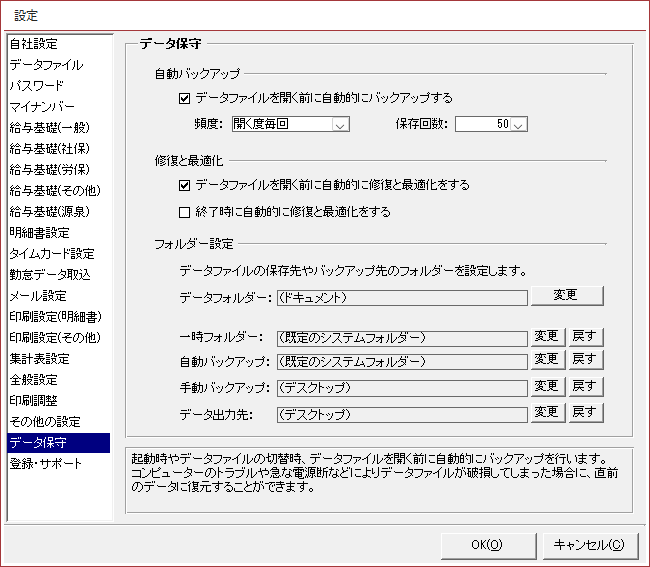The image size is (650, 567).
Task: Open メール設定 settings page
Action: (x=38, y=296)
